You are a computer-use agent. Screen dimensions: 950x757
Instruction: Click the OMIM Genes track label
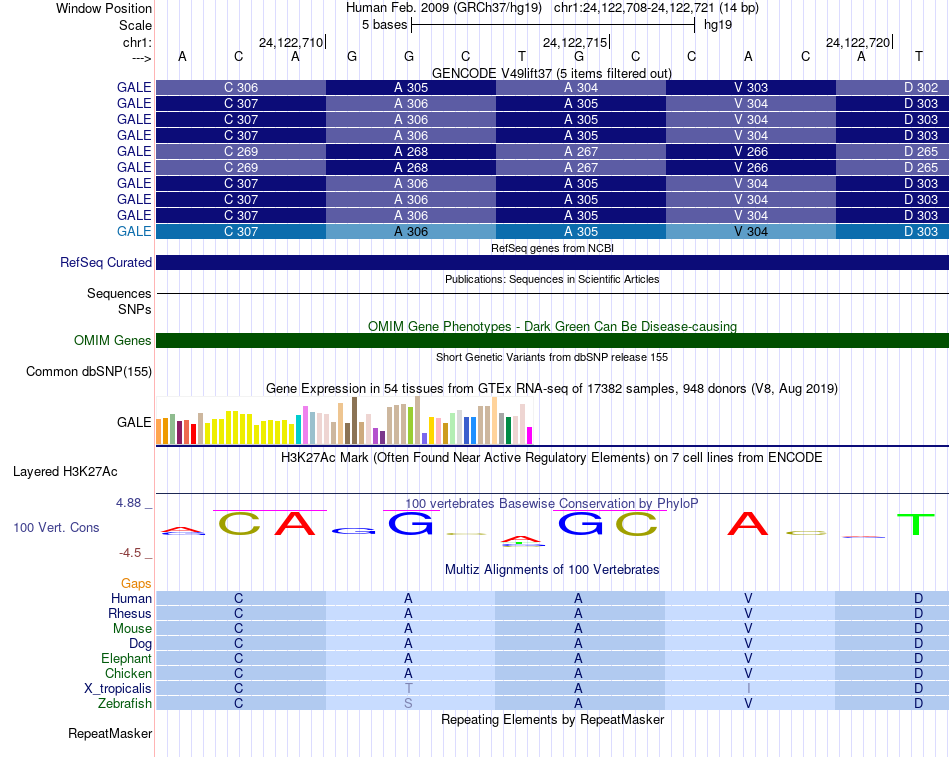click(112, 341)
